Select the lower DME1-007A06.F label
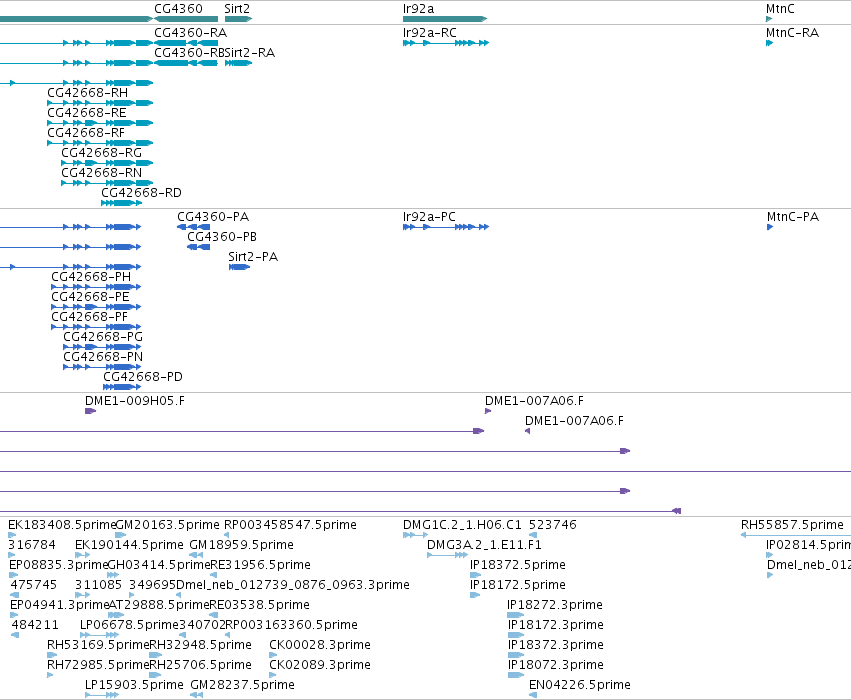 tap(574, 421)
